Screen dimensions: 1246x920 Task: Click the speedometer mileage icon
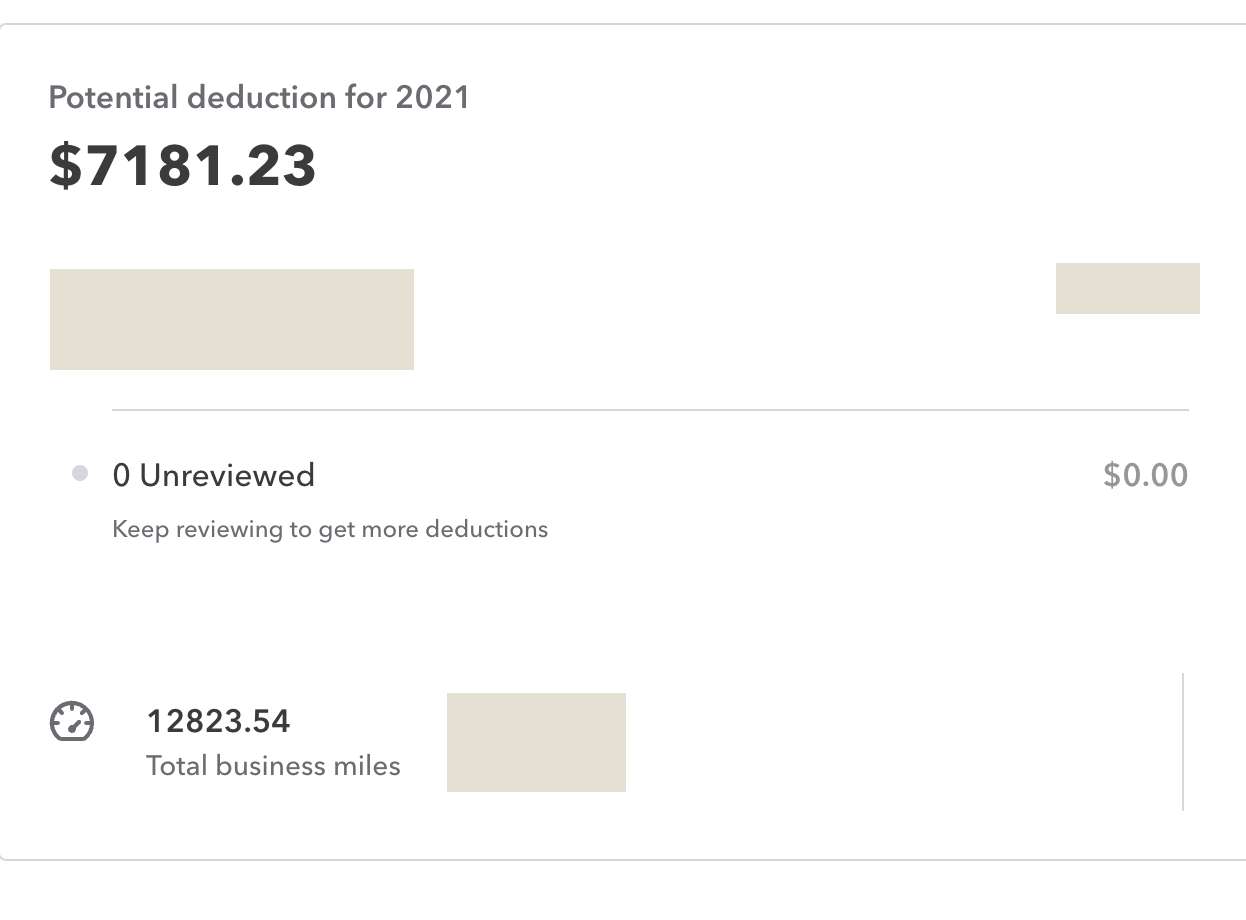coord(72,722)
